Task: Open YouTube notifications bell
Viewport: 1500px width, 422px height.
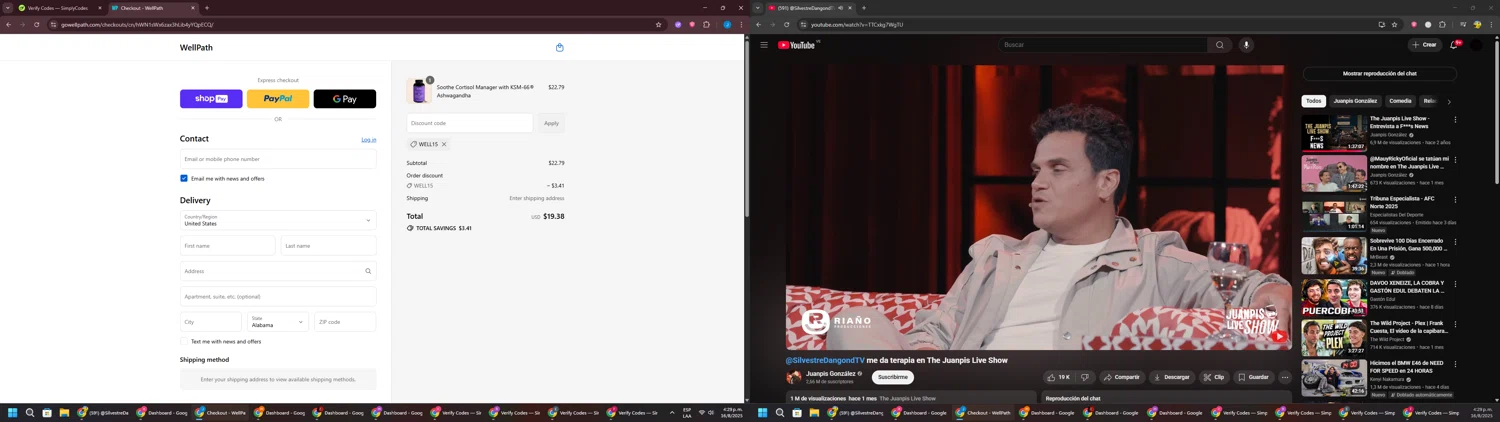Action: click(x=1454, y=45)
